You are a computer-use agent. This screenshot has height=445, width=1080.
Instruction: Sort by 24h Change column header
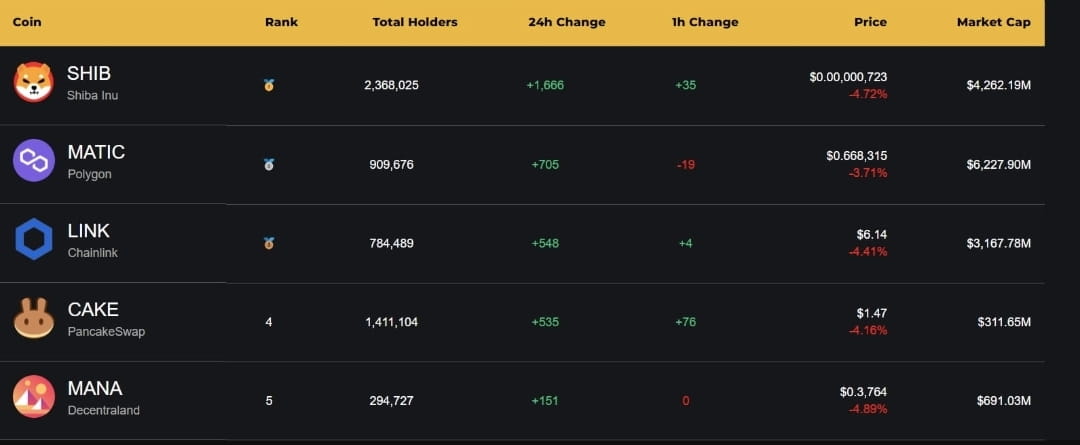point(567,22)
